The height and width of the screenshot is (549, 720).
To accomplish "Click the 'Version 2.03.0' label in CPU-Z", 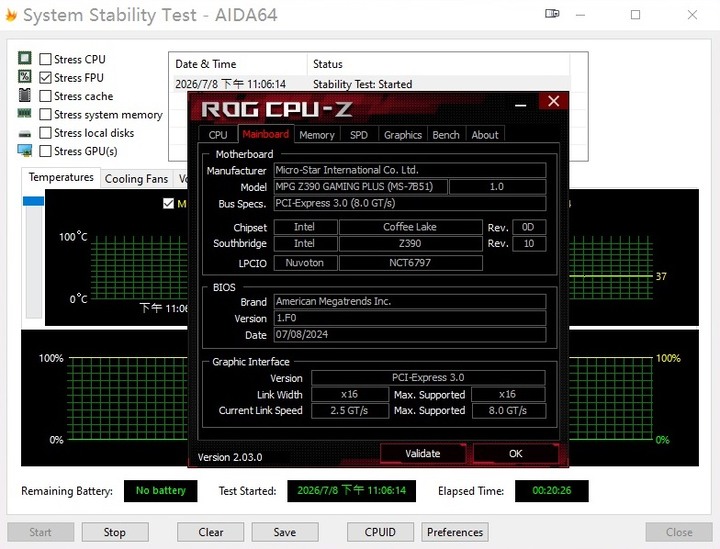I will point(230,457).
